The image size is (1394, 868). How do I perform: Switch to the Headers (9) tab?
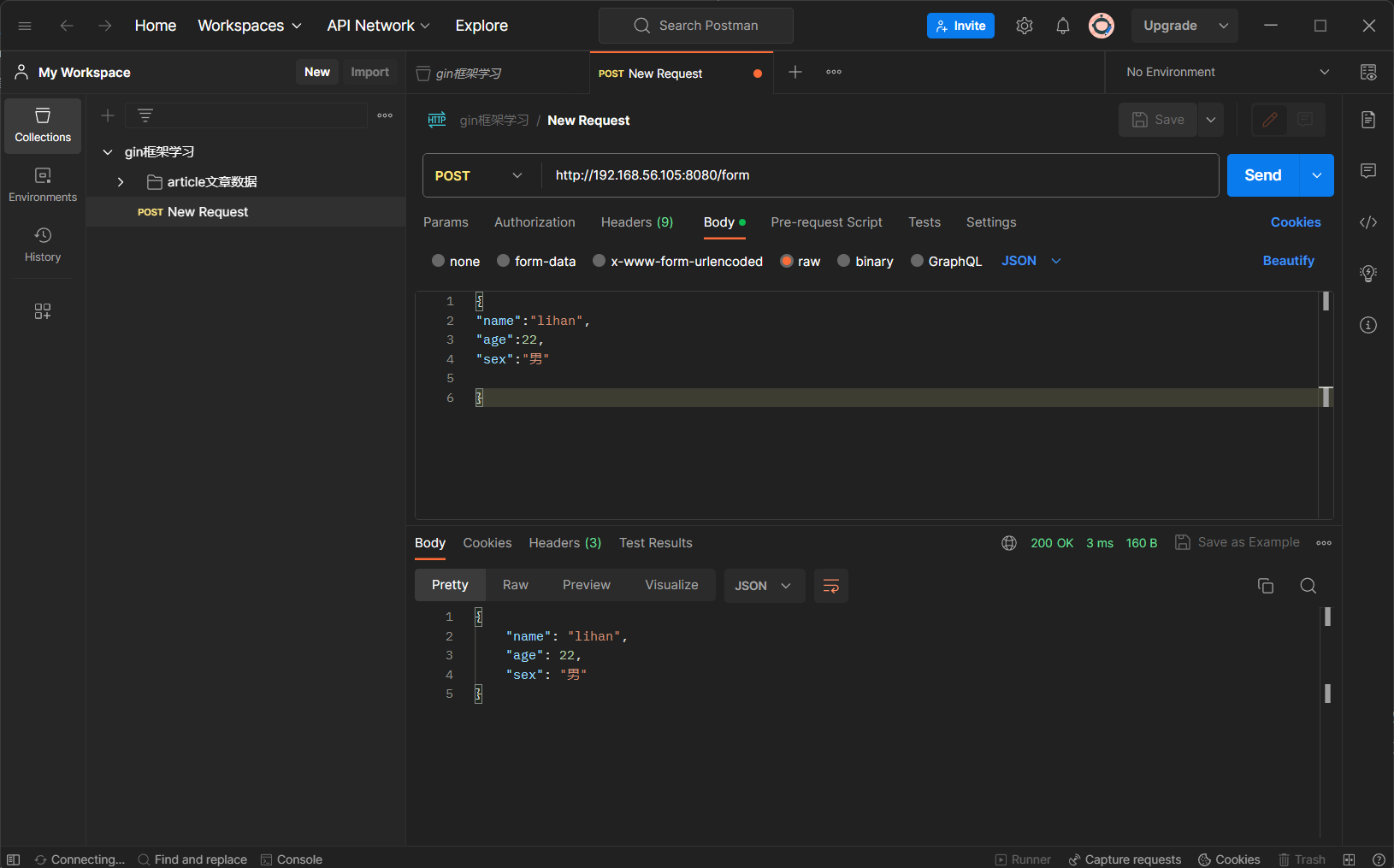[637, 222]
